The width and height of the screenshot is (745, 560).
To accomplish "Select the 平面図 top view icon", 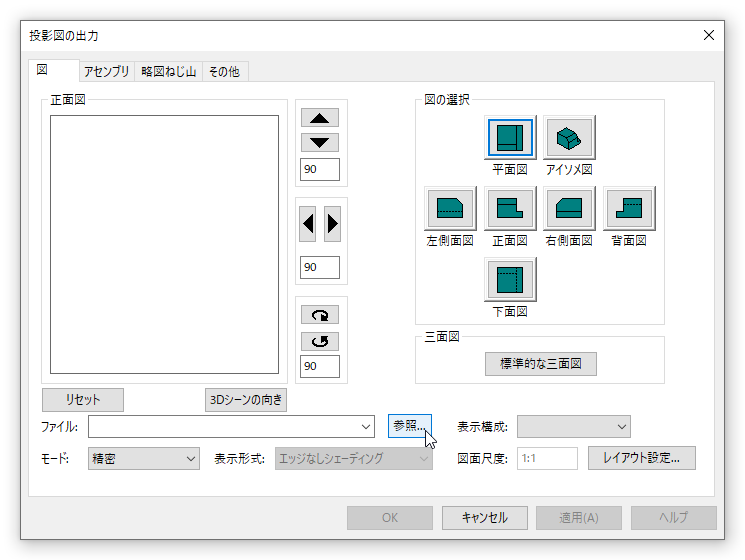I will click(x=510, y=138).
